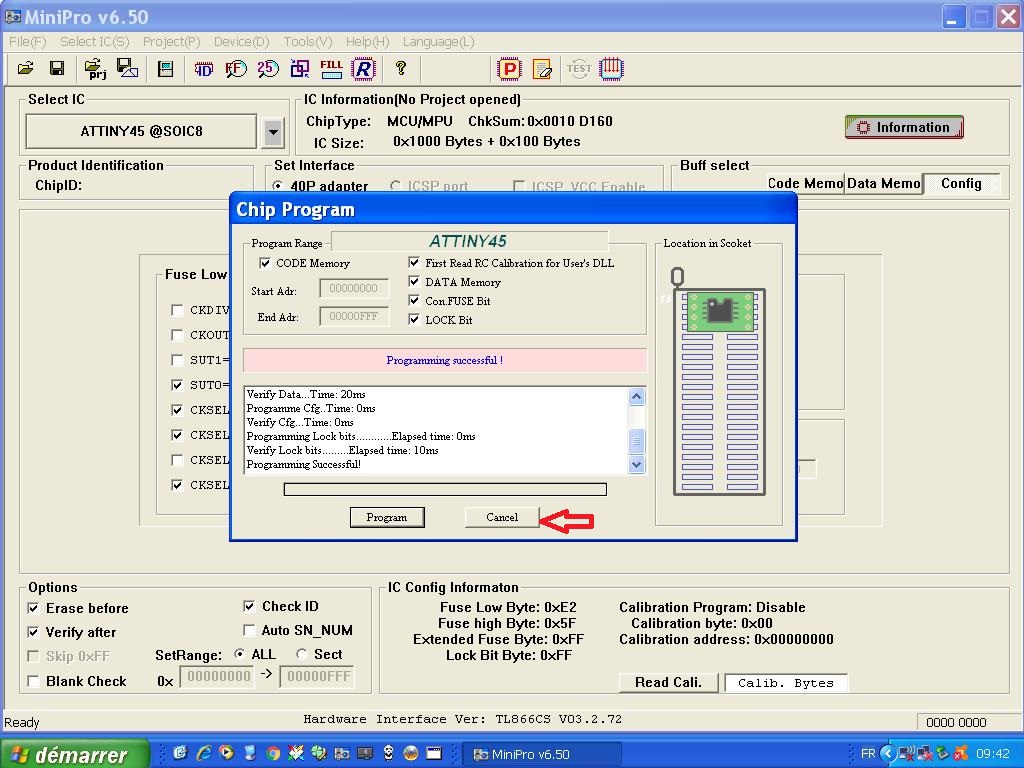Toggle Con.FUSE Bit checkbox
1024x768 pixels.
pos(414,300)
